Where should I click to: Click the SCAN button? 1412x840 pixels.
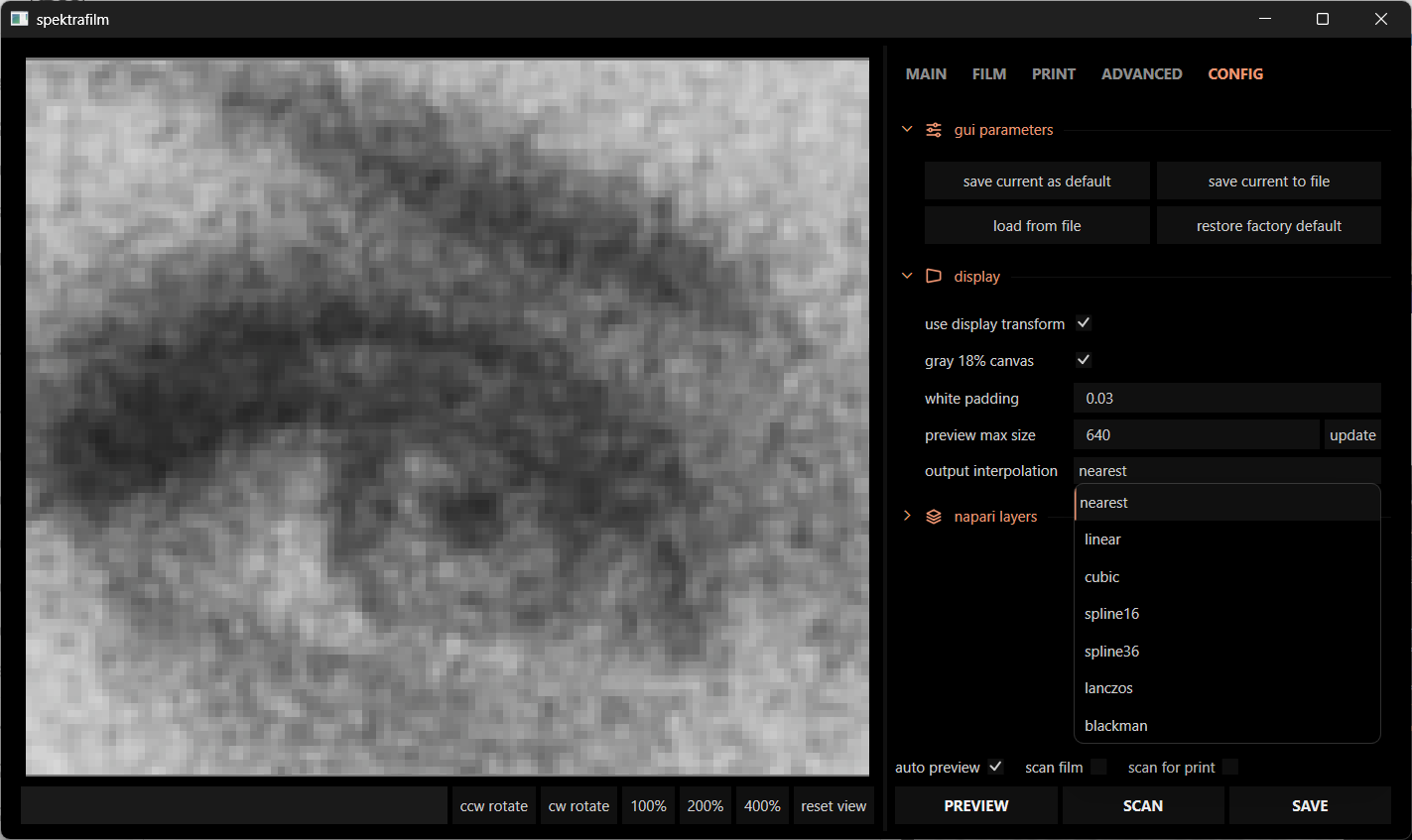(1143, 806)
